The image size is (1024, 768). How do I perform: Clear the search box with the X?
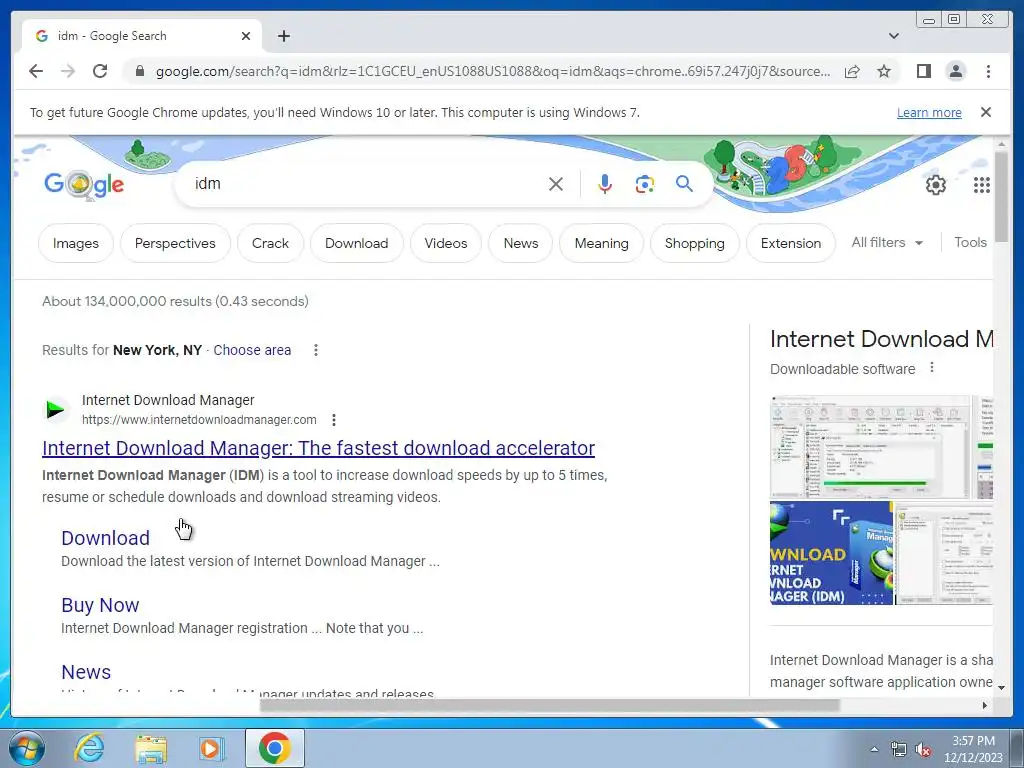(556, 184)
